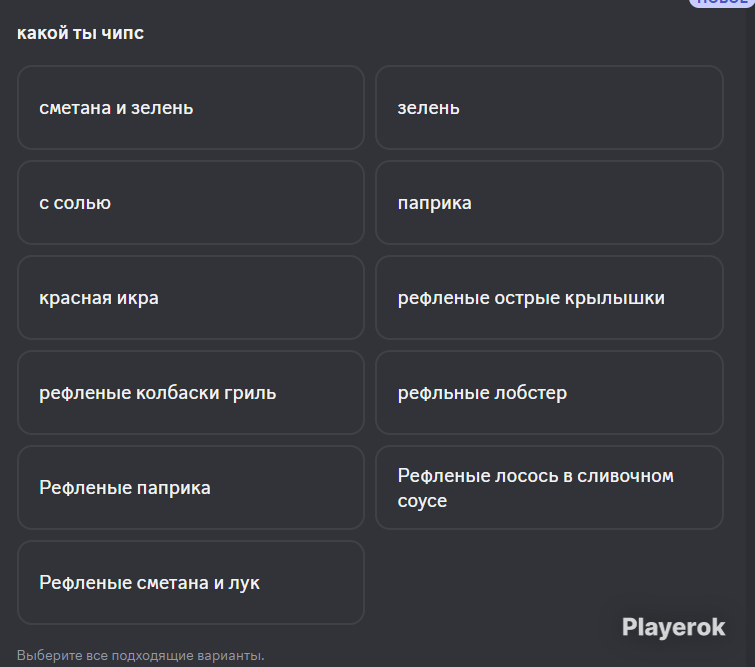The height and width of the screenshot is (667, 755).
Task: Tick 'рефленые колбаски гриль' option
Action: [x=191, y=392]
